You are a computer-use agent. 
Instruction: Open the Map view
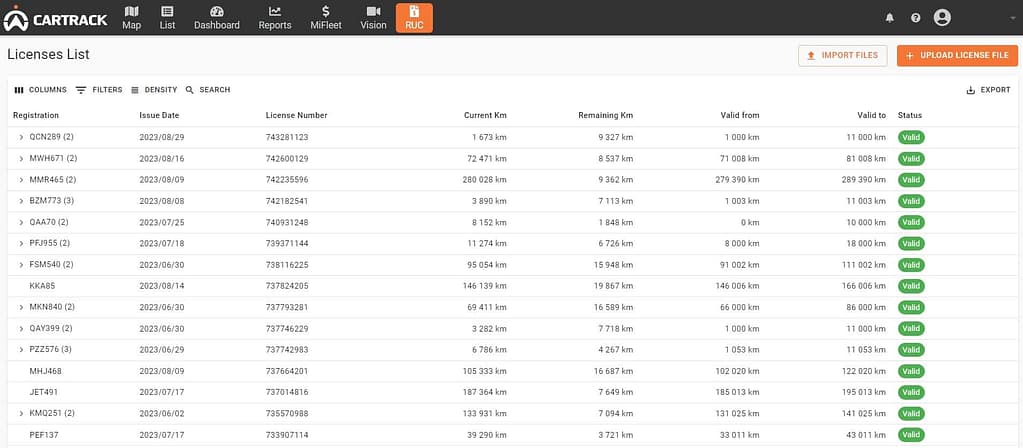[x=132, y=17]
